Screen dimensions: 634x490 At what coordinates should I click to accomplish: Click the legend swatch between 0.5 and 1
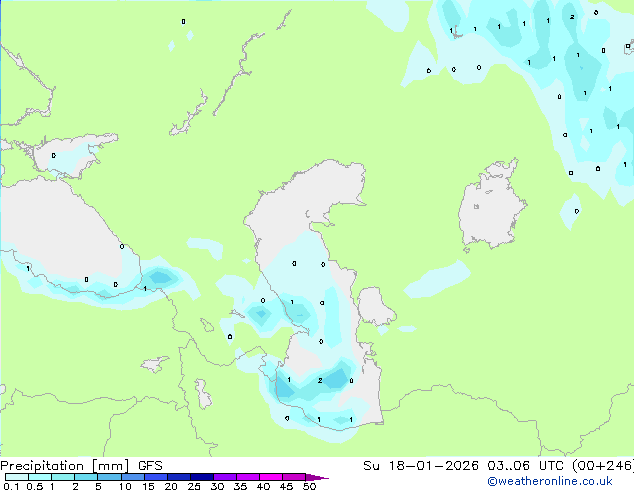(40, 477)
